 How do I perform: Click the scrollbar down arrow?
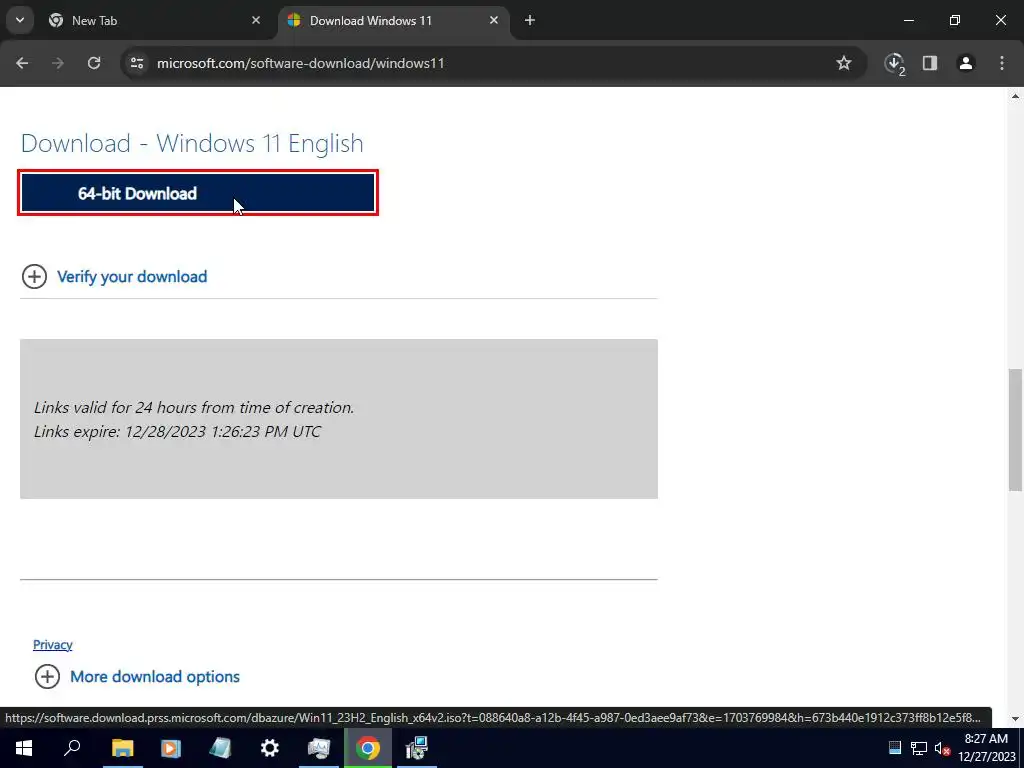pos(1016,719)
